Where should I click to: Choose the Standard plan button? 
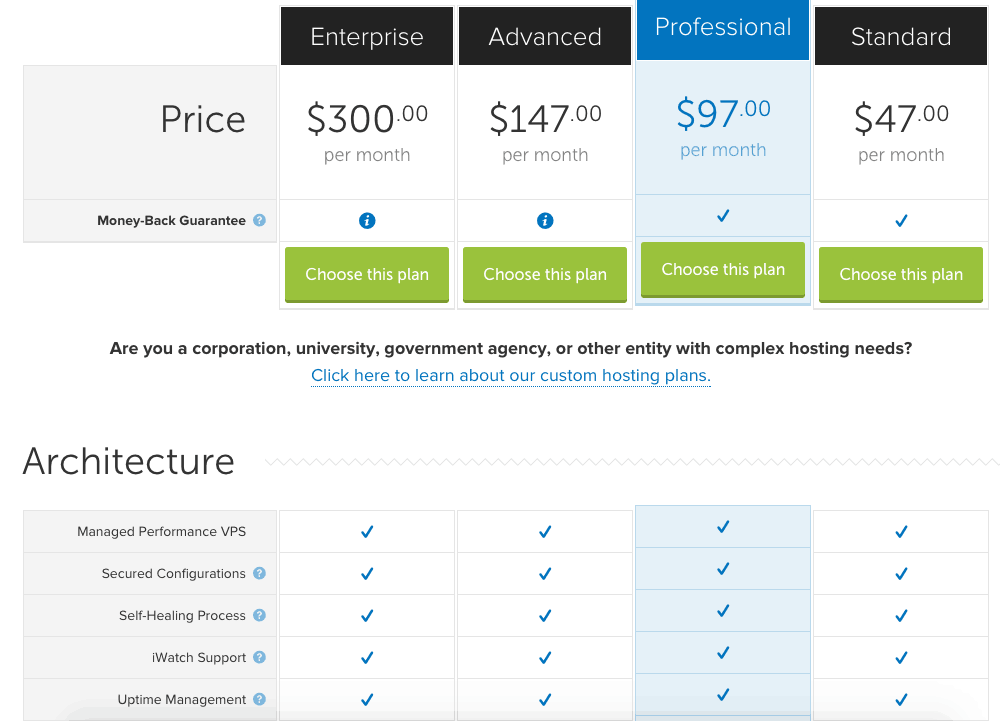tap(901, 274)
